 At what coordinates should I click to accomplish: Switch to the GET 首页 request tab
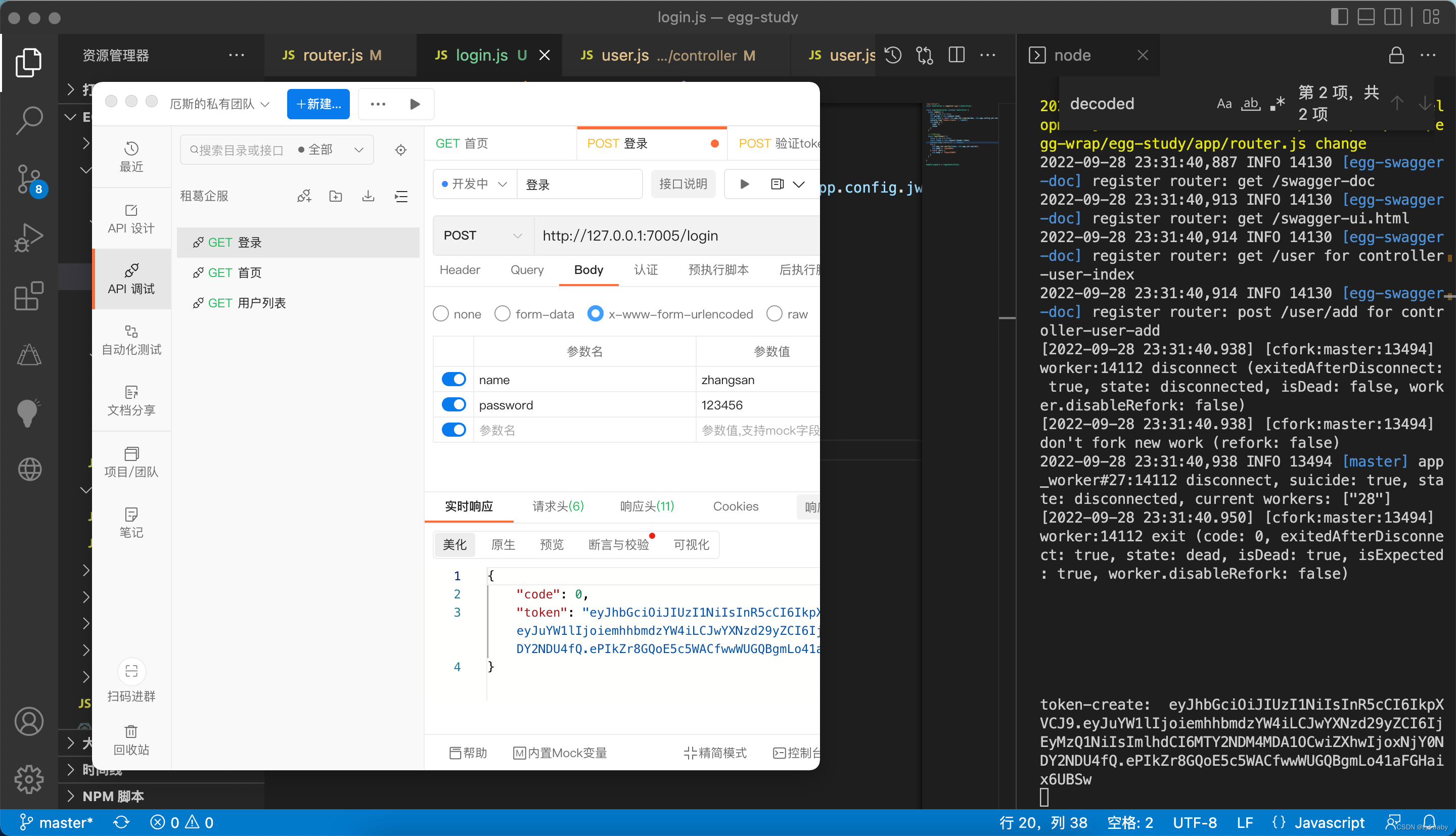tap(462, 143)
